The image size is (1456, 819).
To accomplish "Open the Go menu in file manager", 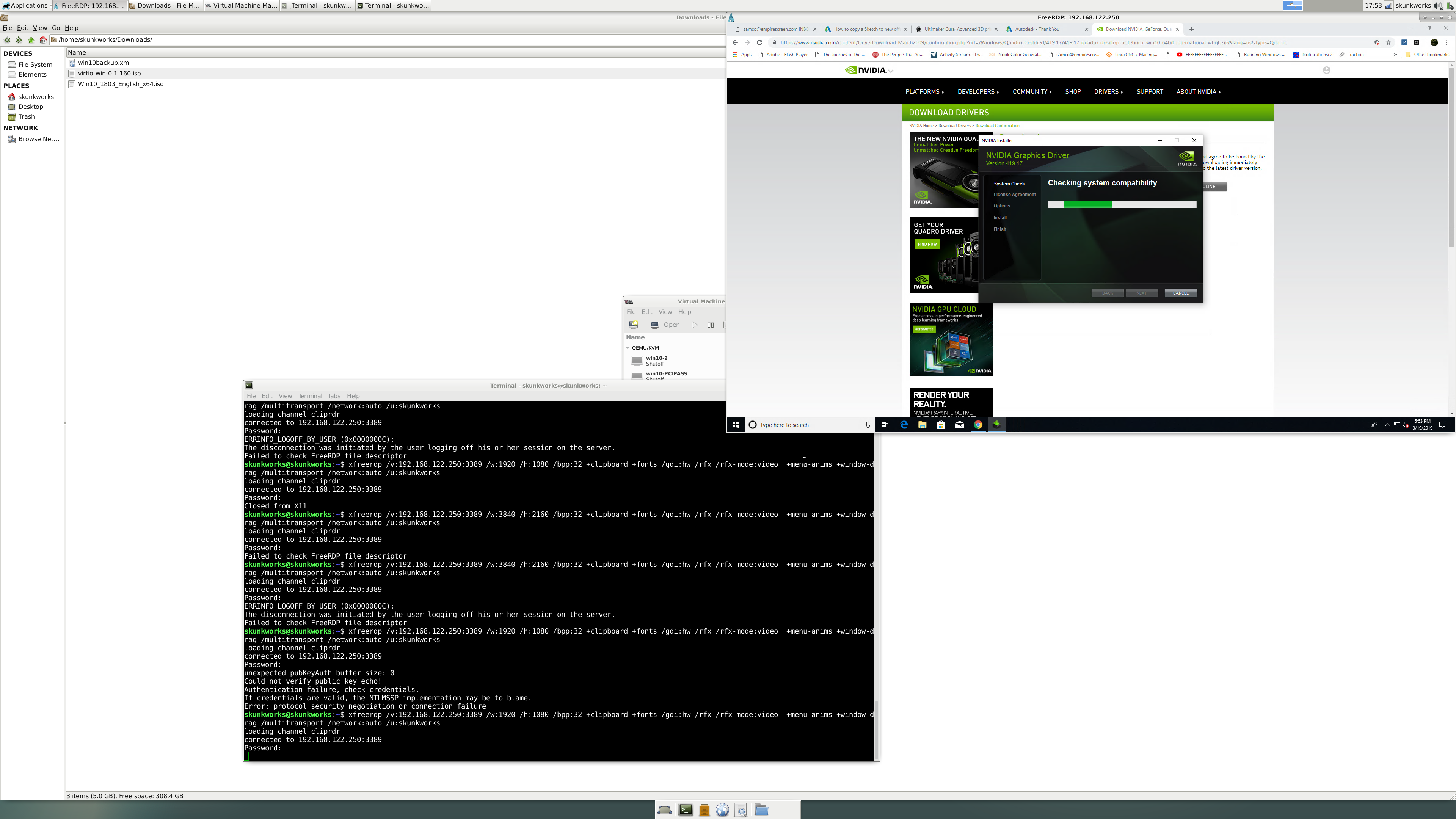I will (x=56, y=28).
